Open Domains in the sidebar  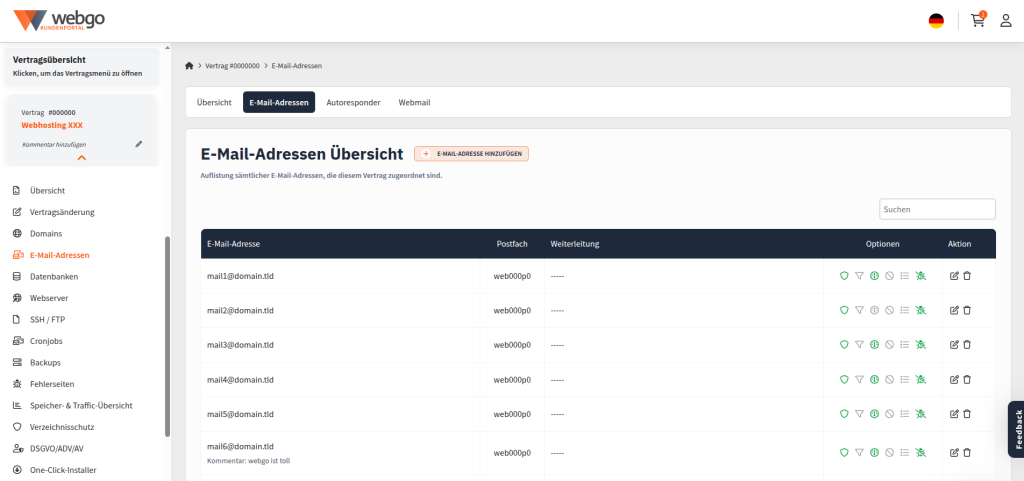point(46,234)
